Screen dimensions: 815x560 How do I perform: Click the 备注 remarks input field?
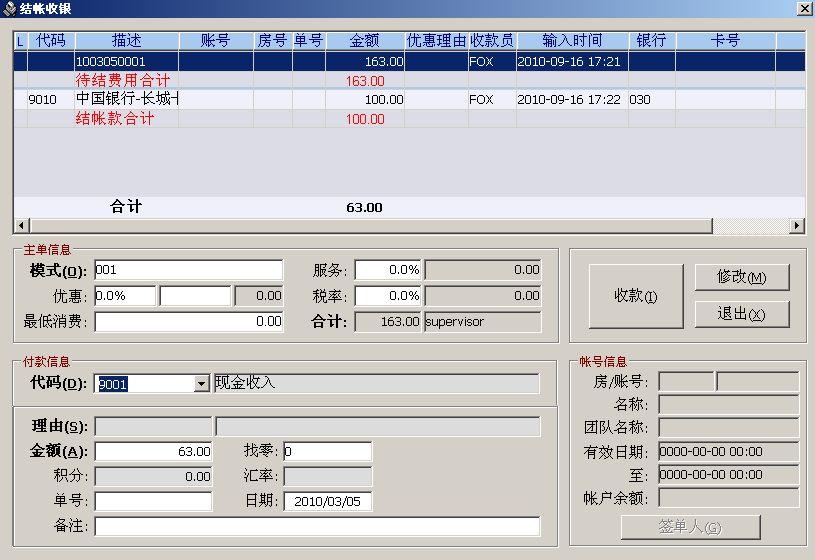317,526
